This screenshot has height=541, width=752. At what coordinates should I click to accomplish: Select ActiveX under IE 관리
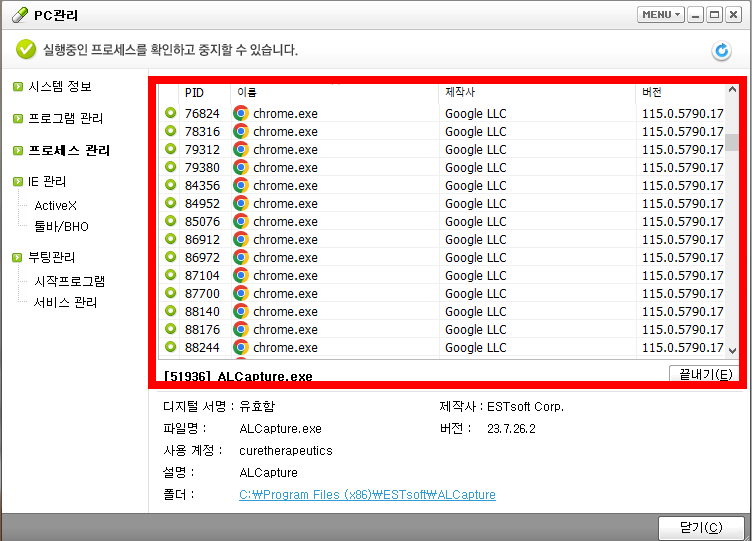coord(56,206)
